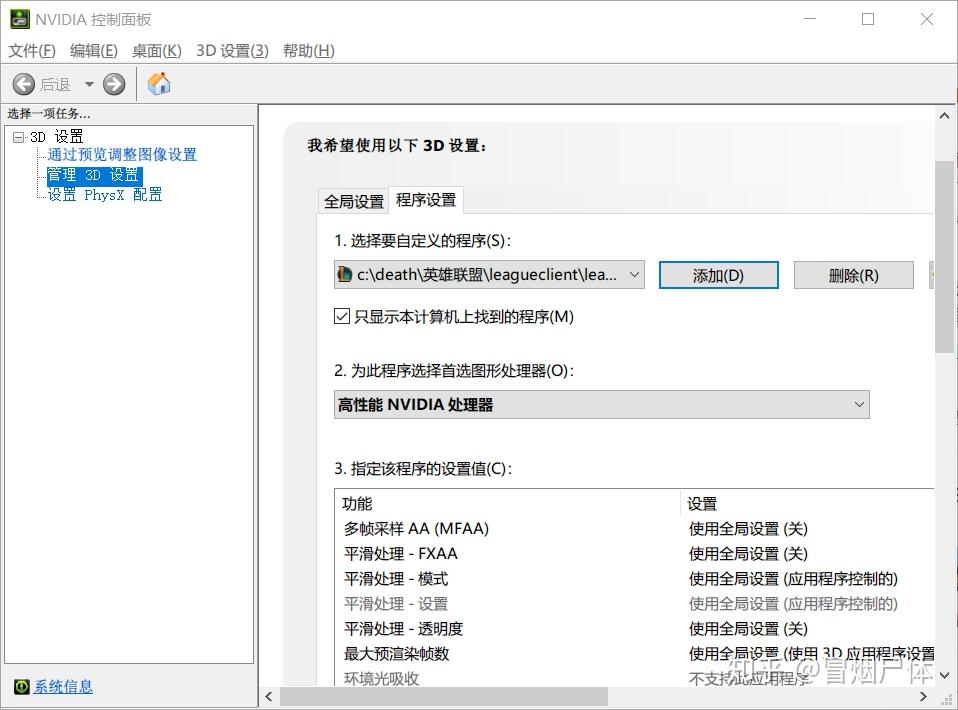Select the 最大预渲染帧数 row
Screen dimensions: 958x710
[x=635, y=654]
